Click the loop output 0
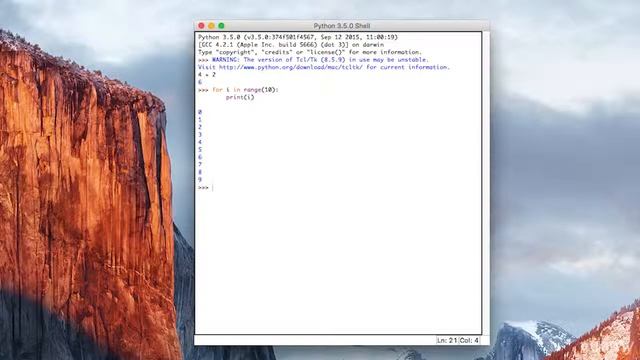This screenshot has width=640, height=360. (200, 112)
